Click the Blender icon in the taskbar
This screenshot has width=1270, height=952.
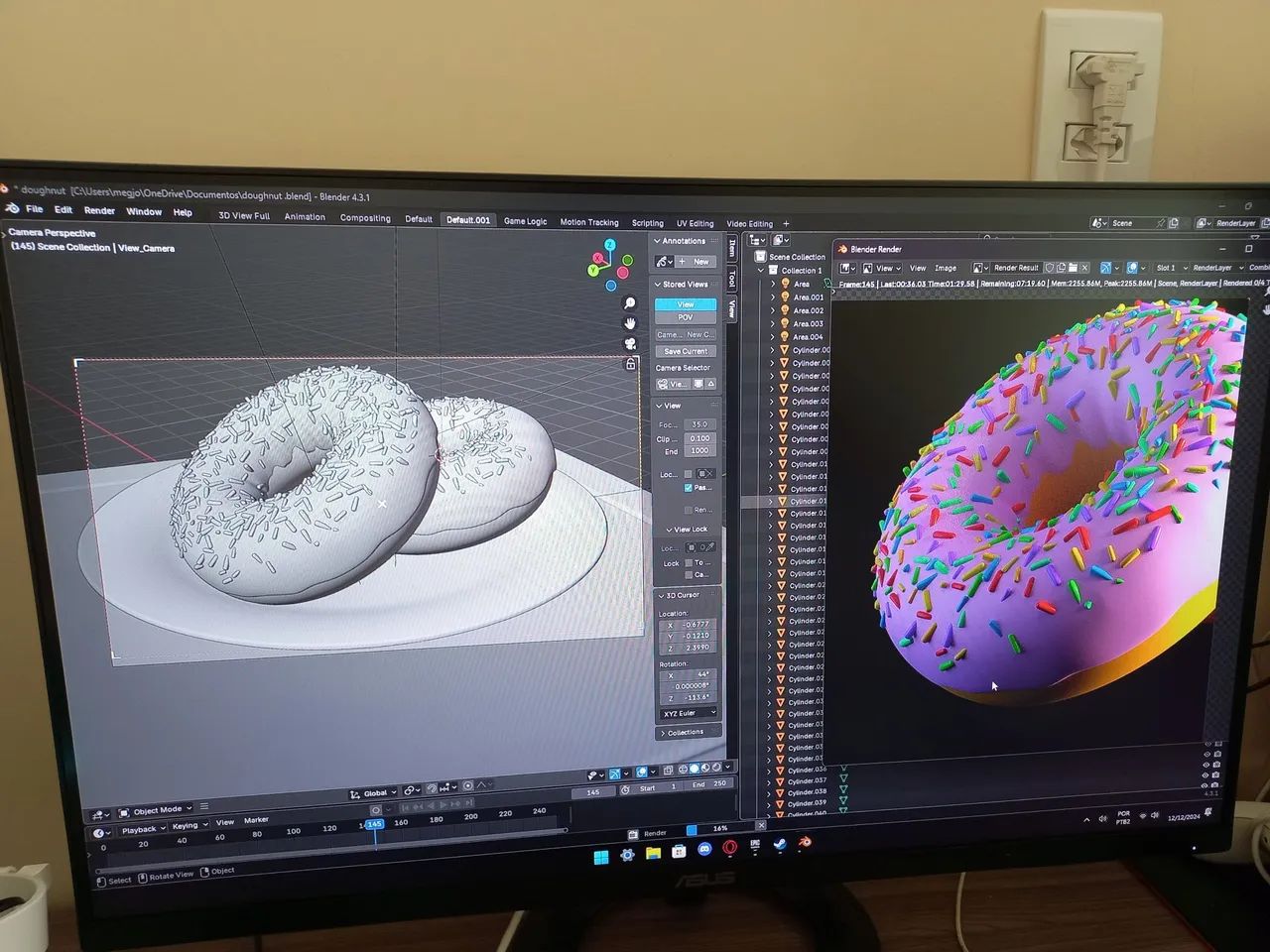[x=805, y=842]
